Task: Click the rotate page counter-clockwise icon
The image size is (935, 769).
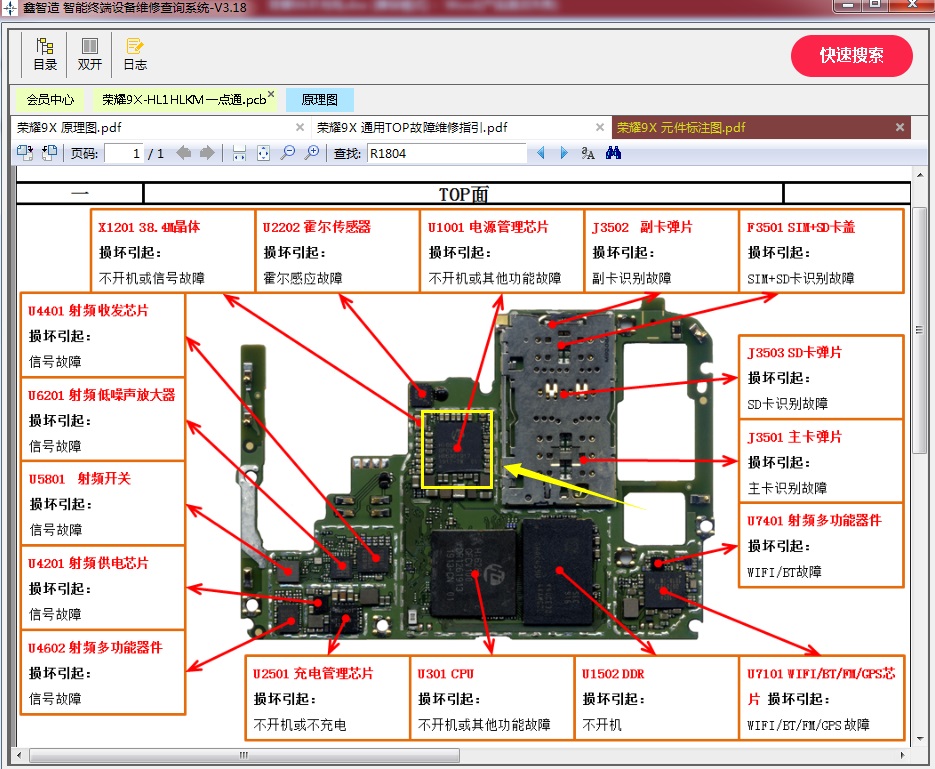Action: pos(49,153)
